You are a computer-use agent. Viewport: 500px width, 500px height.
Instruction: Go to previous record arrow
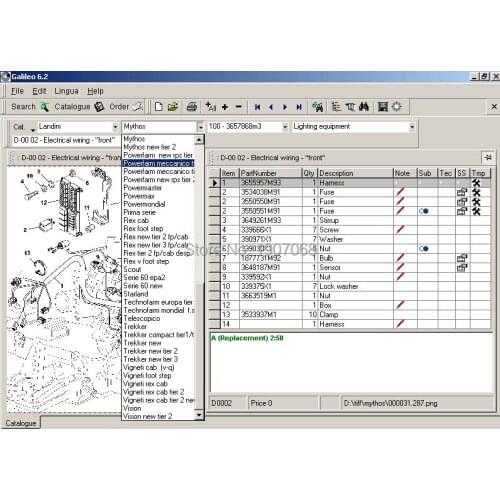click(x=271, y=107)
